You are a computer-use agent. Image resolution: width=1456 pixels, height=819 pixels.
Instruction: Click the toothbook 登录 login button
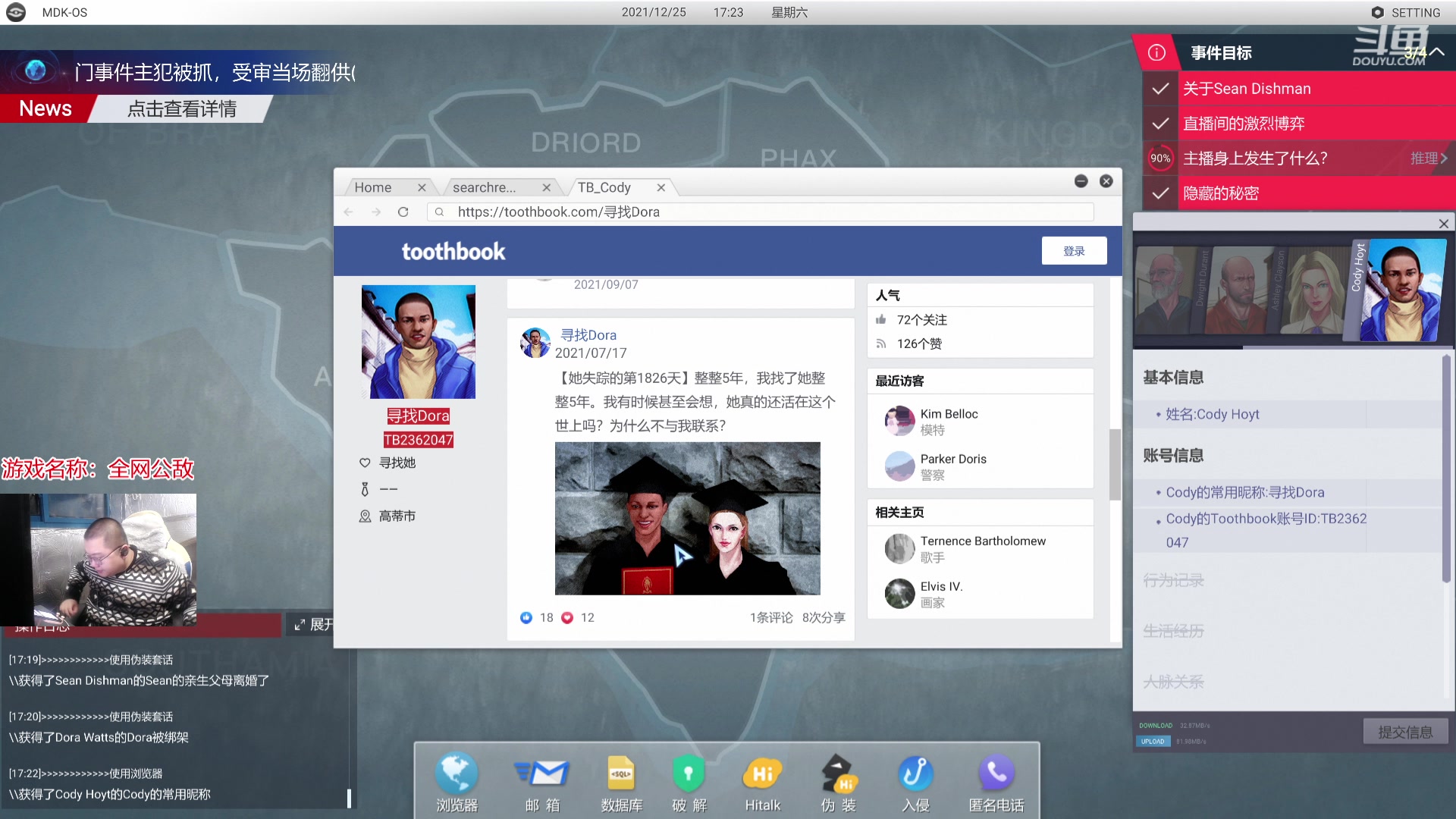1074,251
